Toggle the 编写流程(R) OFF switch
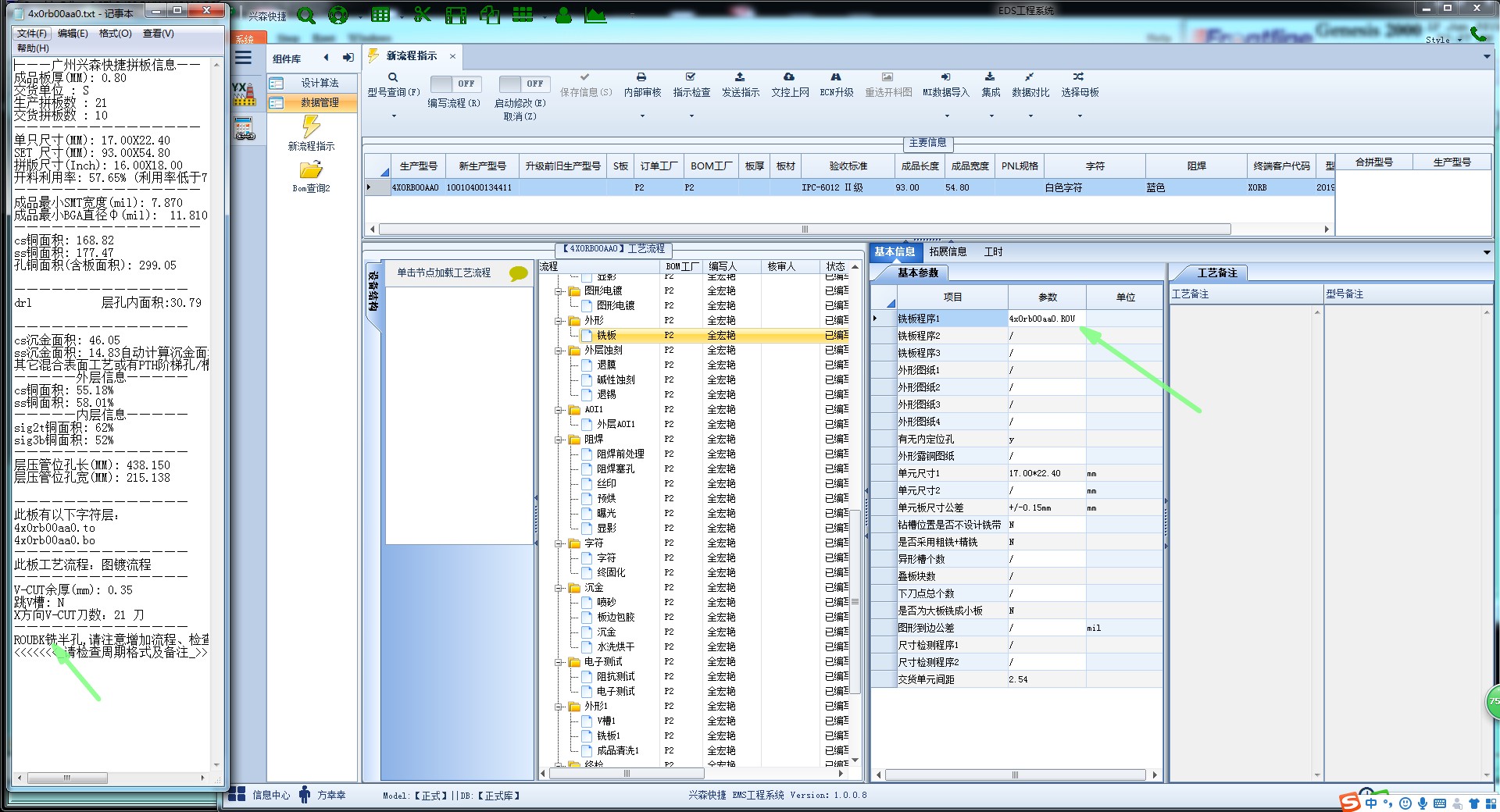Screen dimensions: 1500x812 455,84
